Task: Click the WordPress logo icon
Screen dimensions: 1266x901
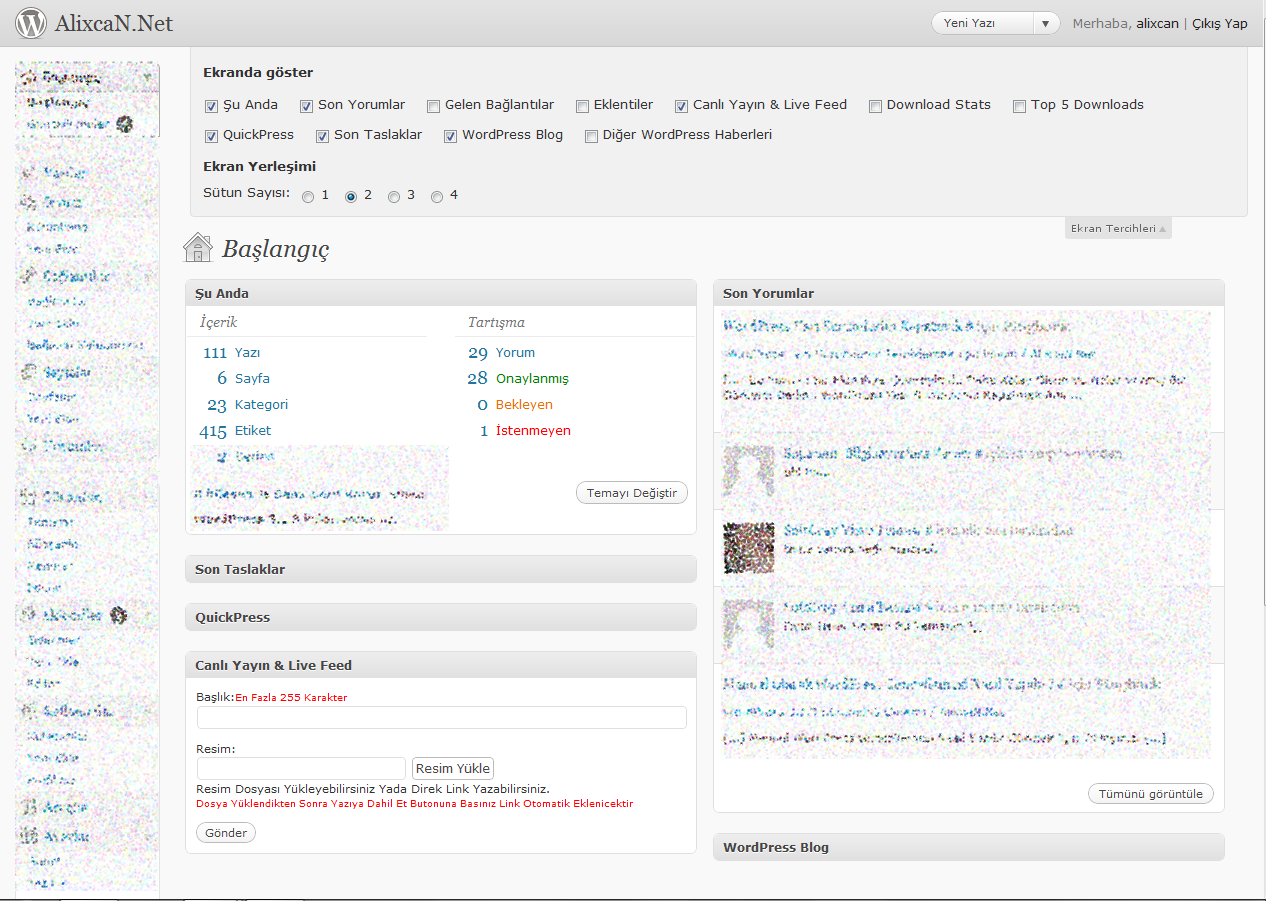Action: (31, 22)
